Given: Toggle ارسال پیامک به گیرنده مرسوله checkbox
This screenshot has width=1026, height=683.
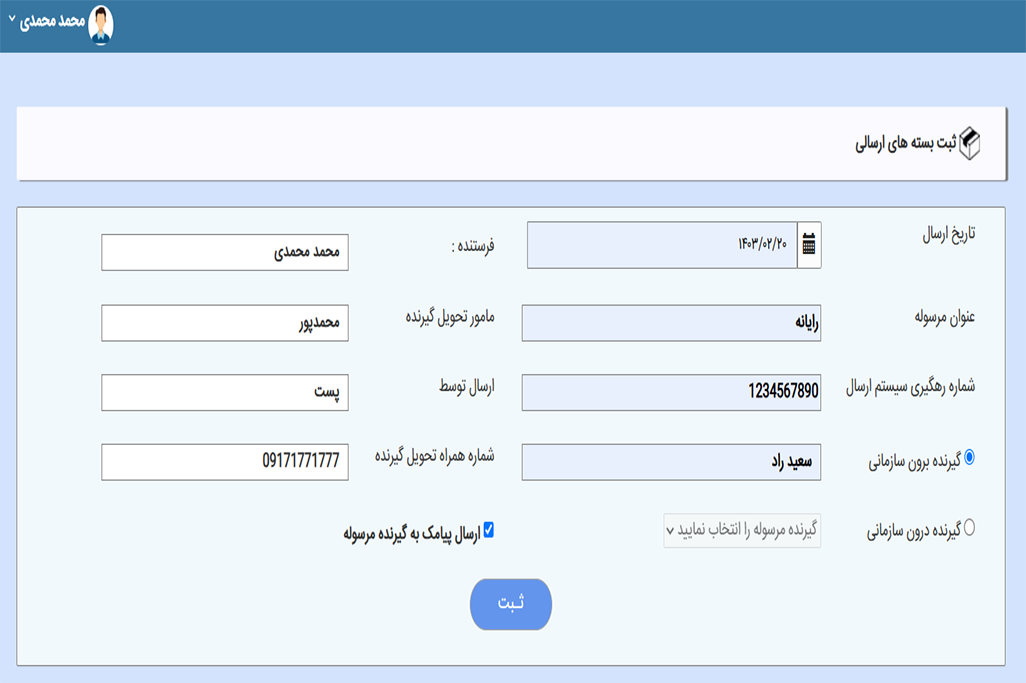Looking at the screenshot, I should (x=489, y=530).
